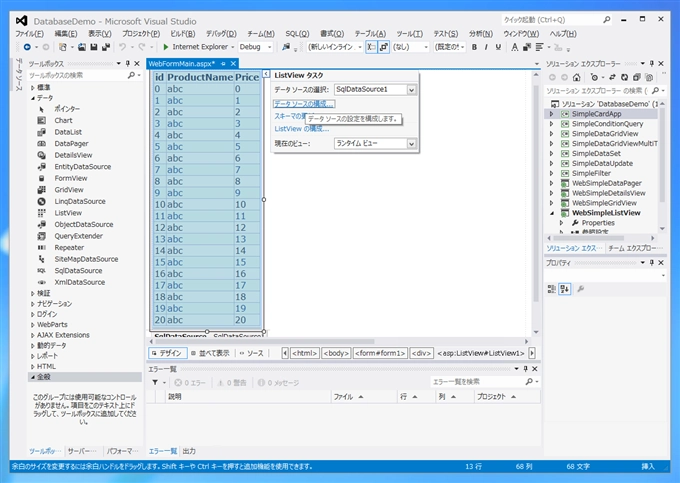Click the Bold formatting button
The image size is (680, 483).
coord(474,47)
